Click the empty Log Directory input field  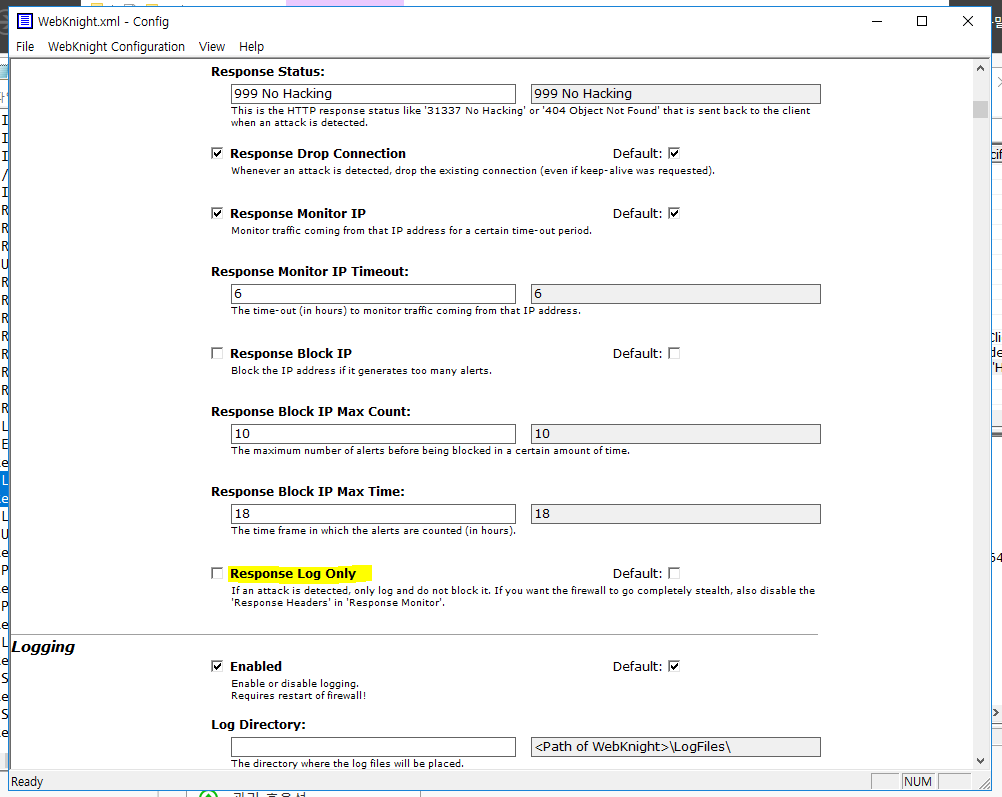coord(373,747)
